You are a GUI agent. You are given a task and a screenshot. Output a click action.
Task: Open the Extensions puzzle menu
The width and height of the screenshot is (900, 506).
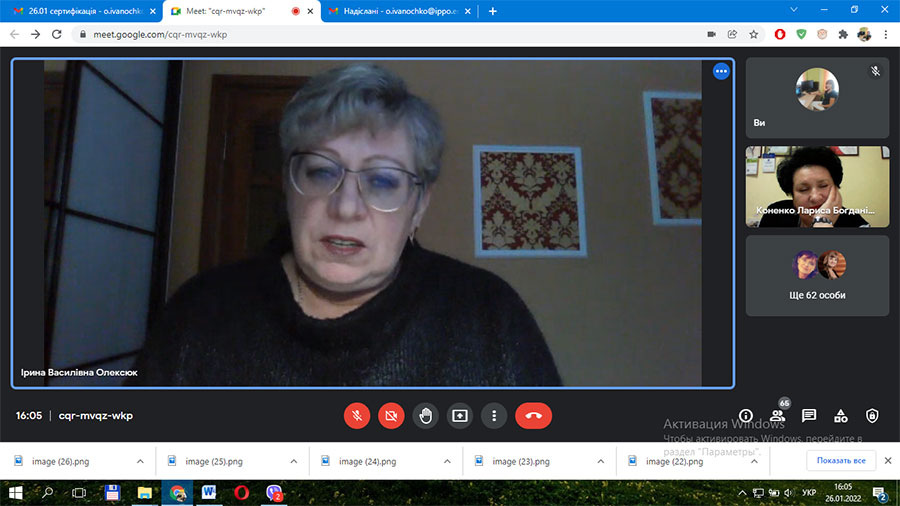pos(843,34)
